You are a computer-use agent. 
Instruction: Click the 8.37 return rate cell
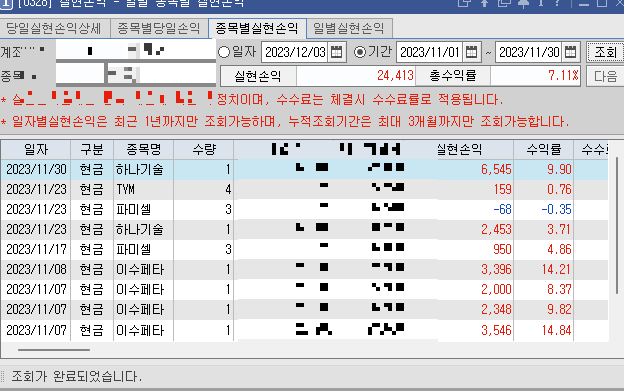(x=544, y=289)
